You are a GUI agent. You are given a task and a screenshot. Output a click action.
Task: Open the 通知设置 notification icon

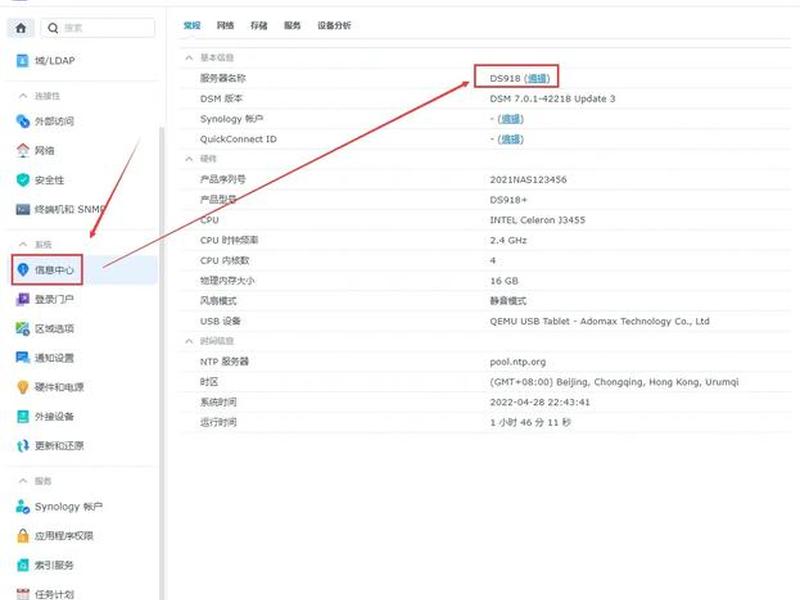point(22,358)
